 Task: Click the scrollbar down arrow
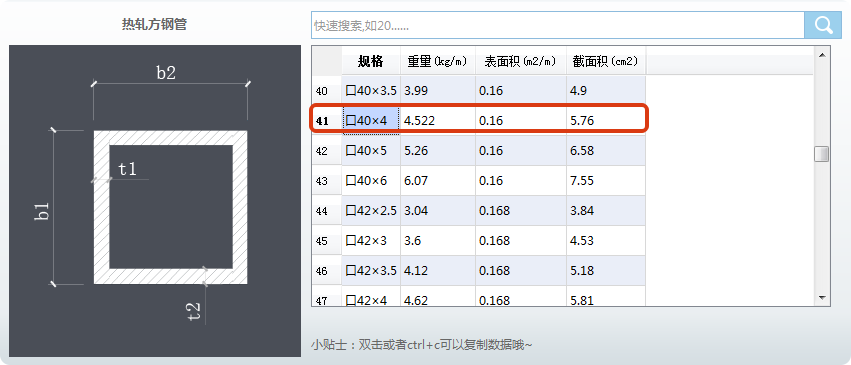(x=821, y=298)
